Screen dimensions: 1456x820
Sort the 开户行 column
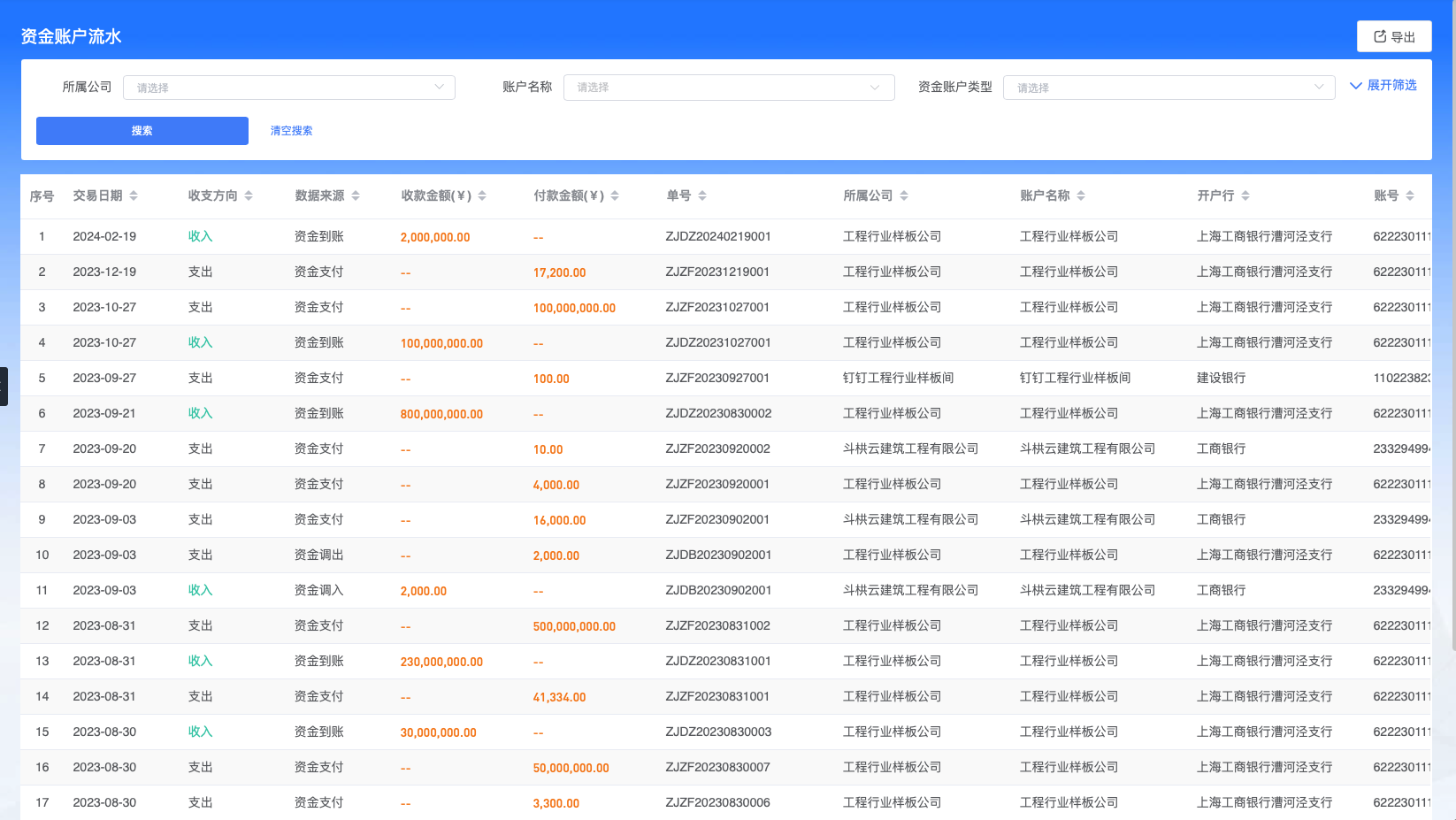coord(1246,195)
